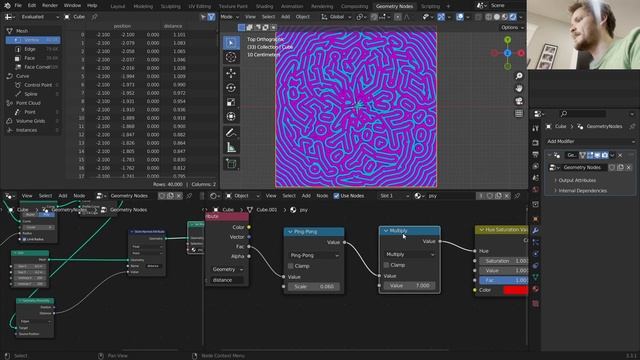Toggle the Use Nodes checkbox
Viewport: 640px width, 360px height.
pyautogui.click(x=336, y=196)
